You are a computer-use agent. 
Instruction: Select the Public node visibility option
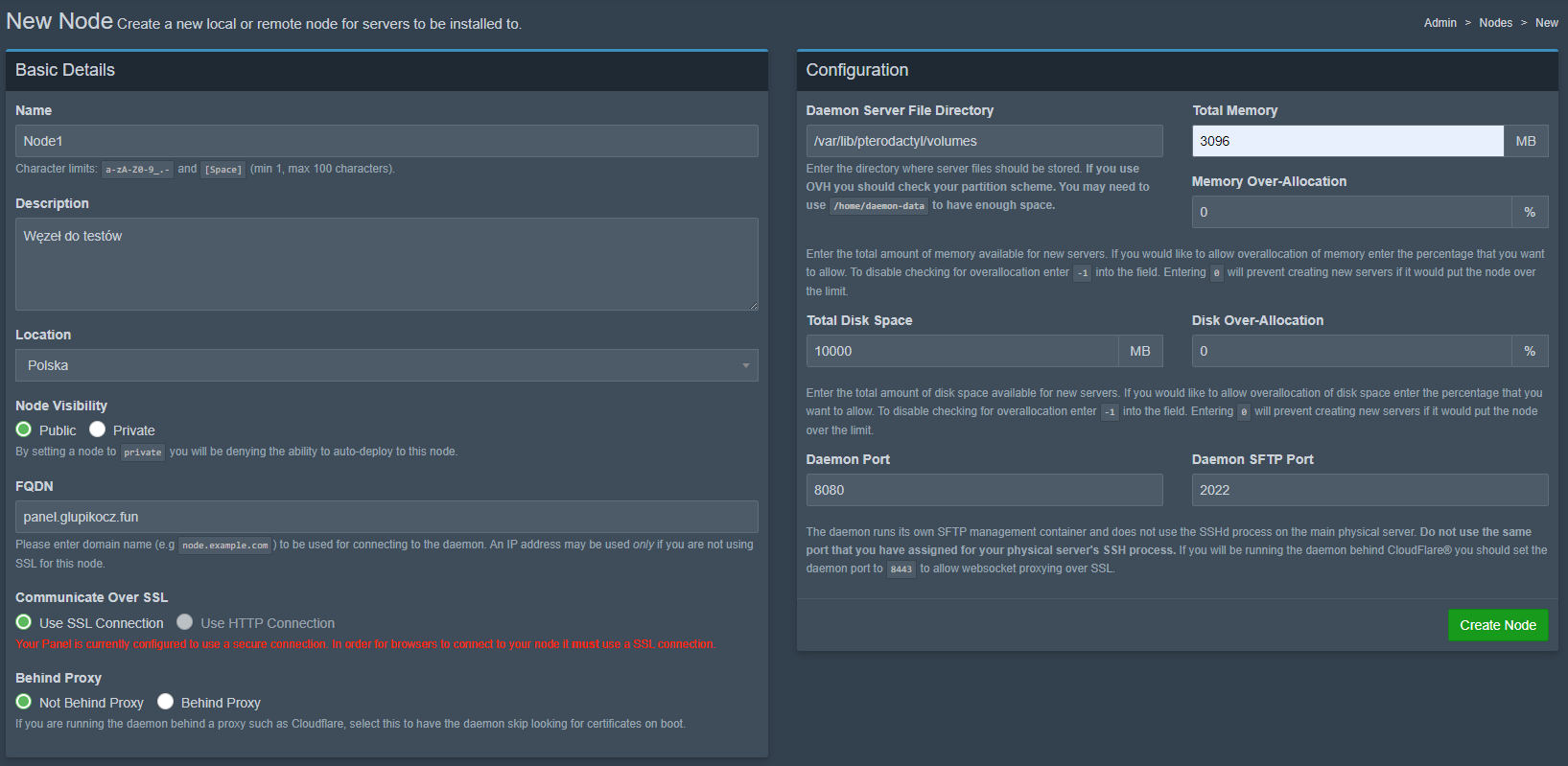tap(24, 429)
